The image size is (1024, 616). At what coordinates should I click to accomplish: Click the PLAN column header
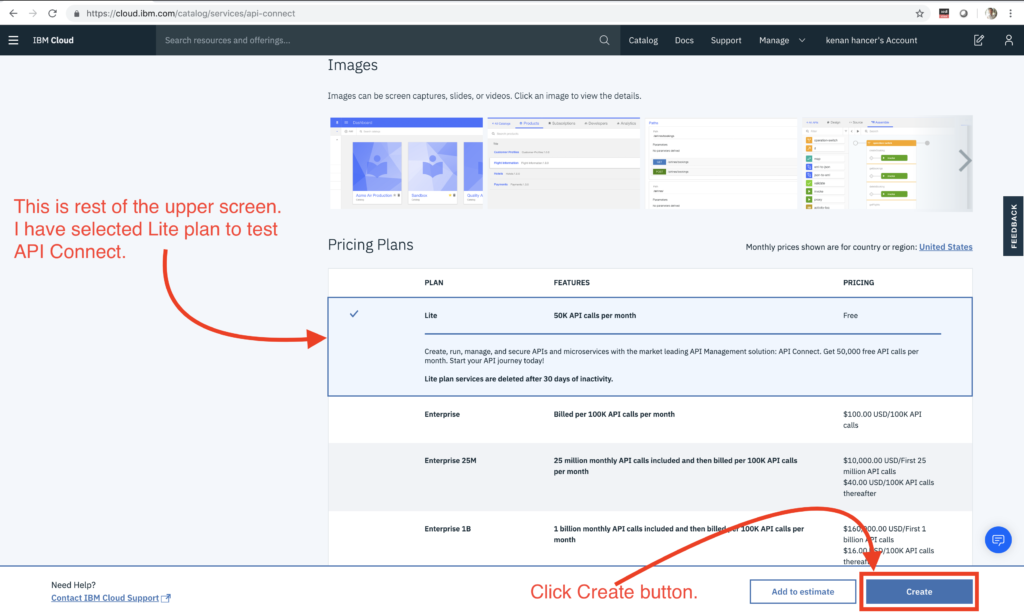434,283
